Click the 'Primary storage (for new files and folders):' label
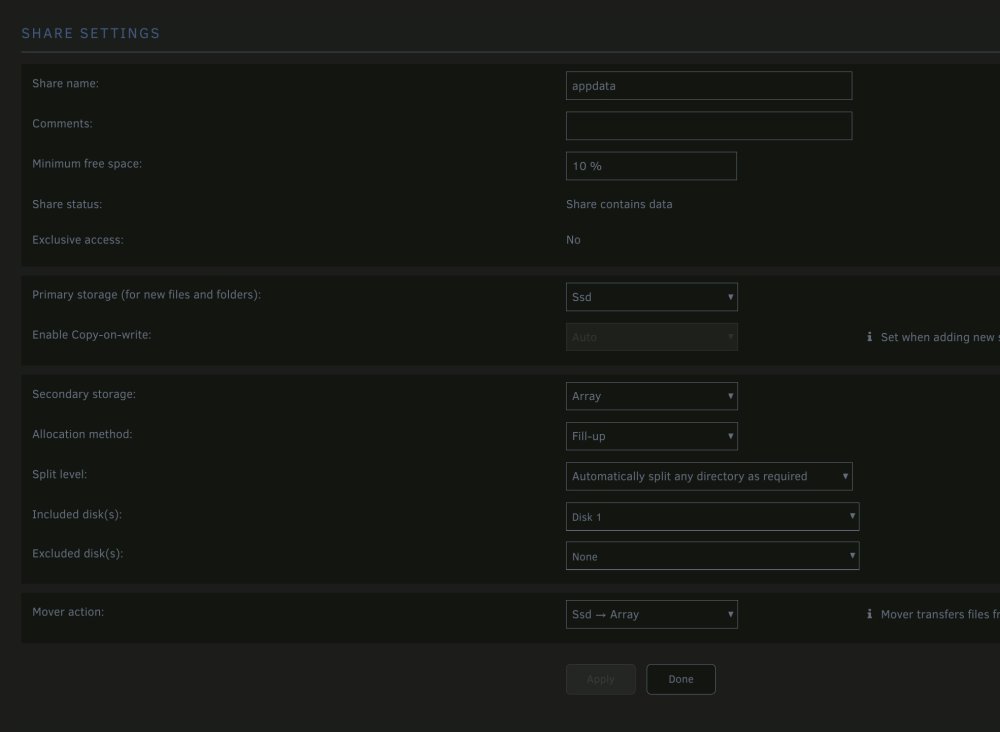This screenshot has width=1000, height=732. [146, 295]
